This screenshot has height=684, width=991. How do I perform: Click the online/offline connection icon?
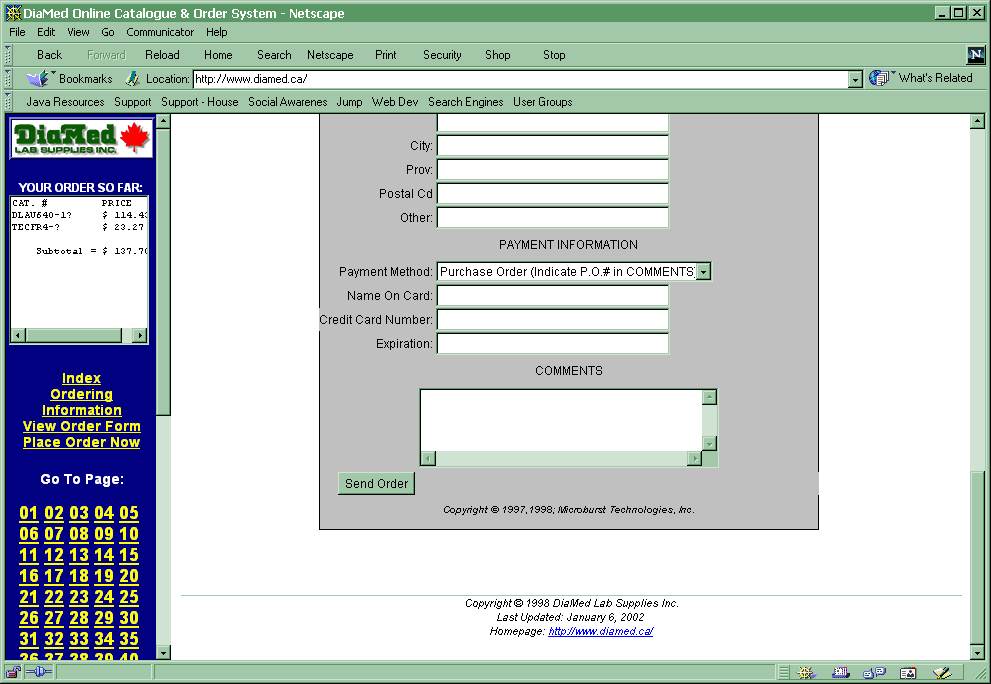point(38,673)
